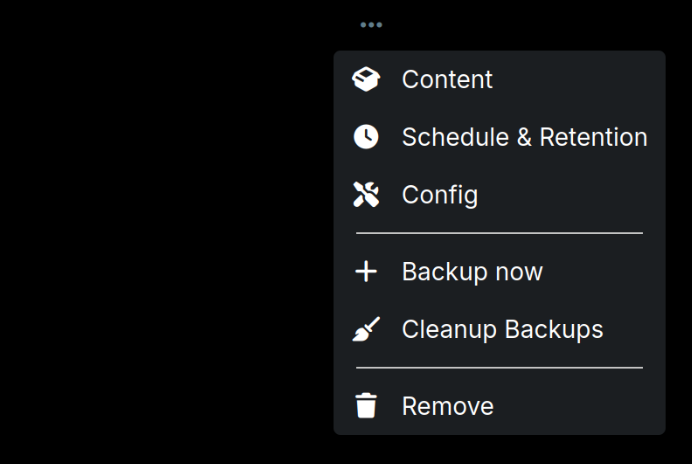Collapse the menu via the ellipsis button
The width and height of the screenshot is (692, 464).
371,25
